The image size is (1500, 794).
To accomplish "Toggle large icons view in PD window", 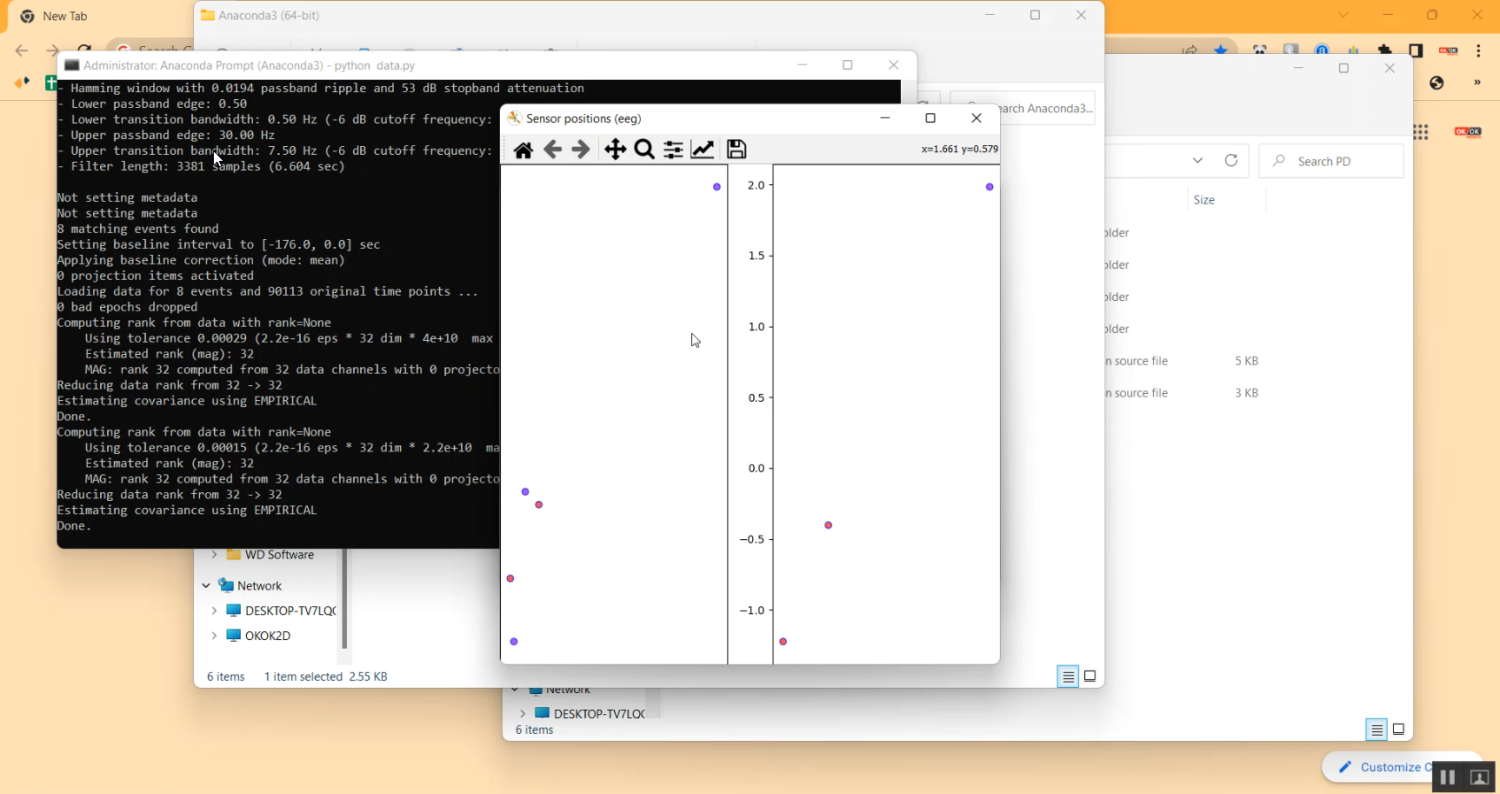I will tap(1399, 730).
